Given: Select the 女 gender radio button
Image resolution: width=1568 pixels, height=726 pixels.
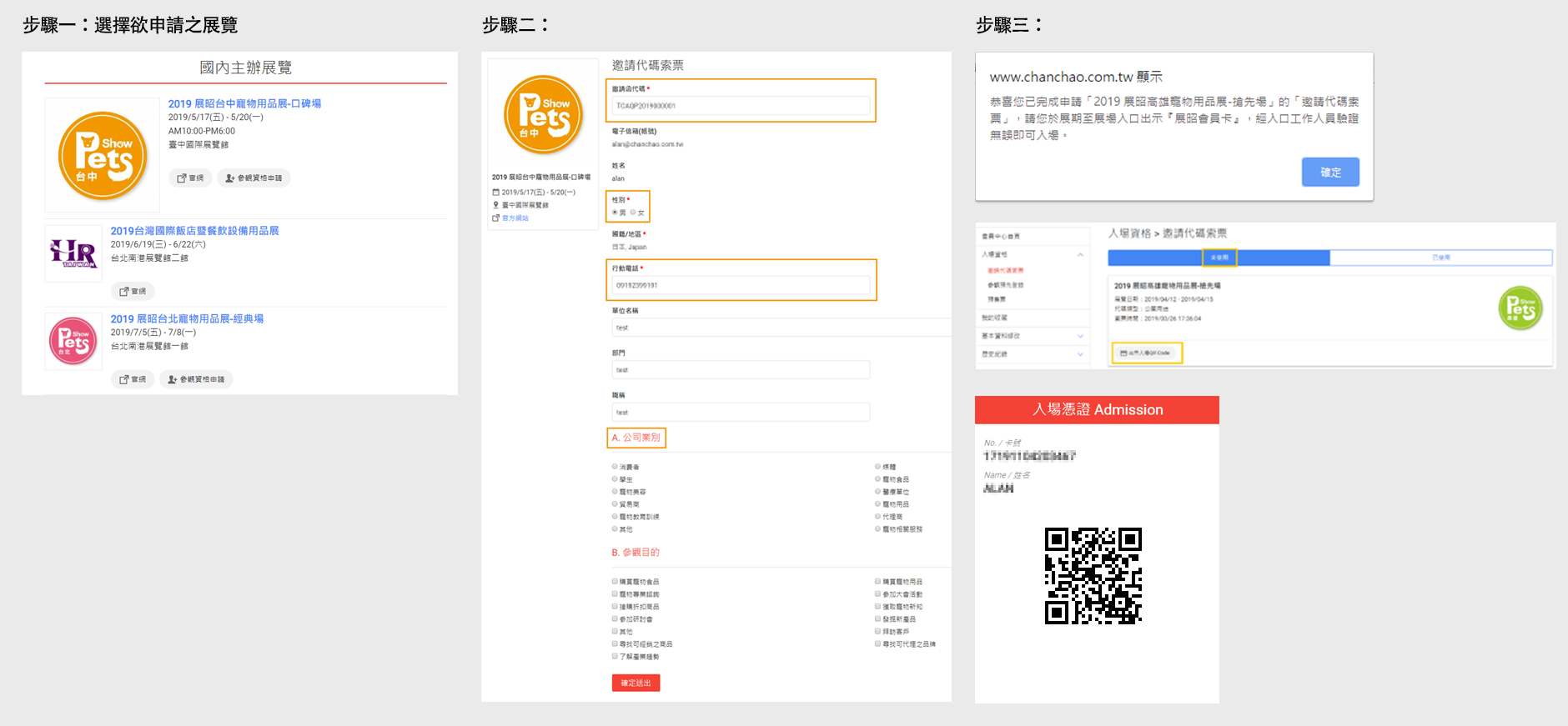Looking at the screenshot, I should (633, 213).
